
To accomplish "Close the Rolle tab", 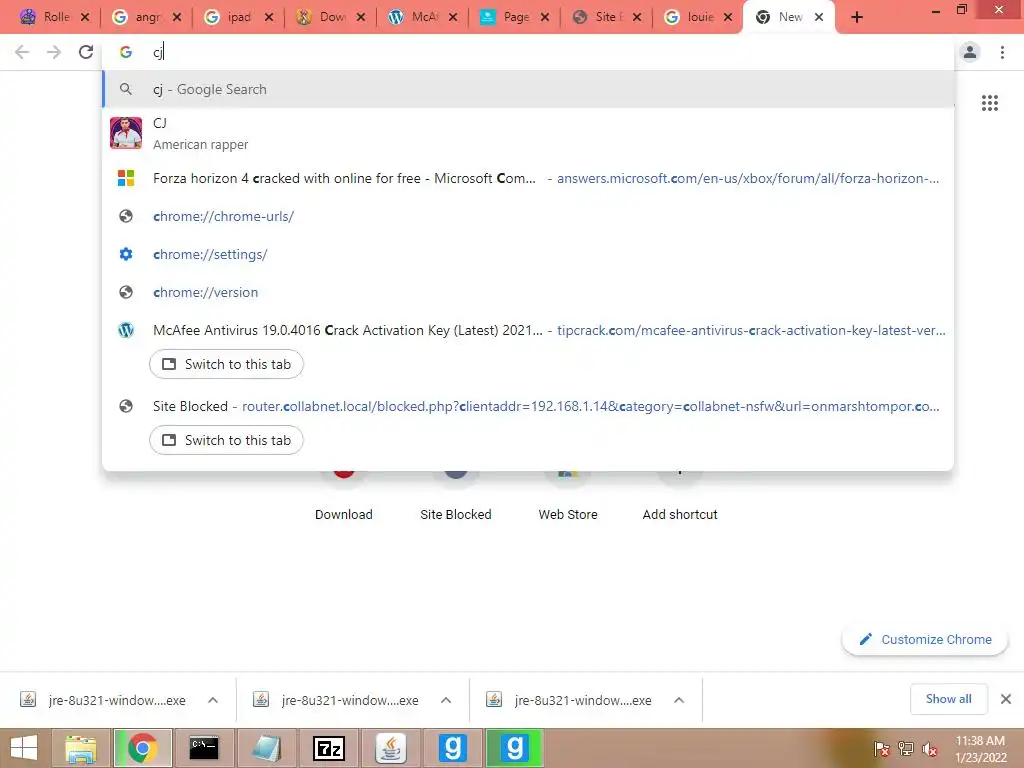I will (x=84, y=18).
